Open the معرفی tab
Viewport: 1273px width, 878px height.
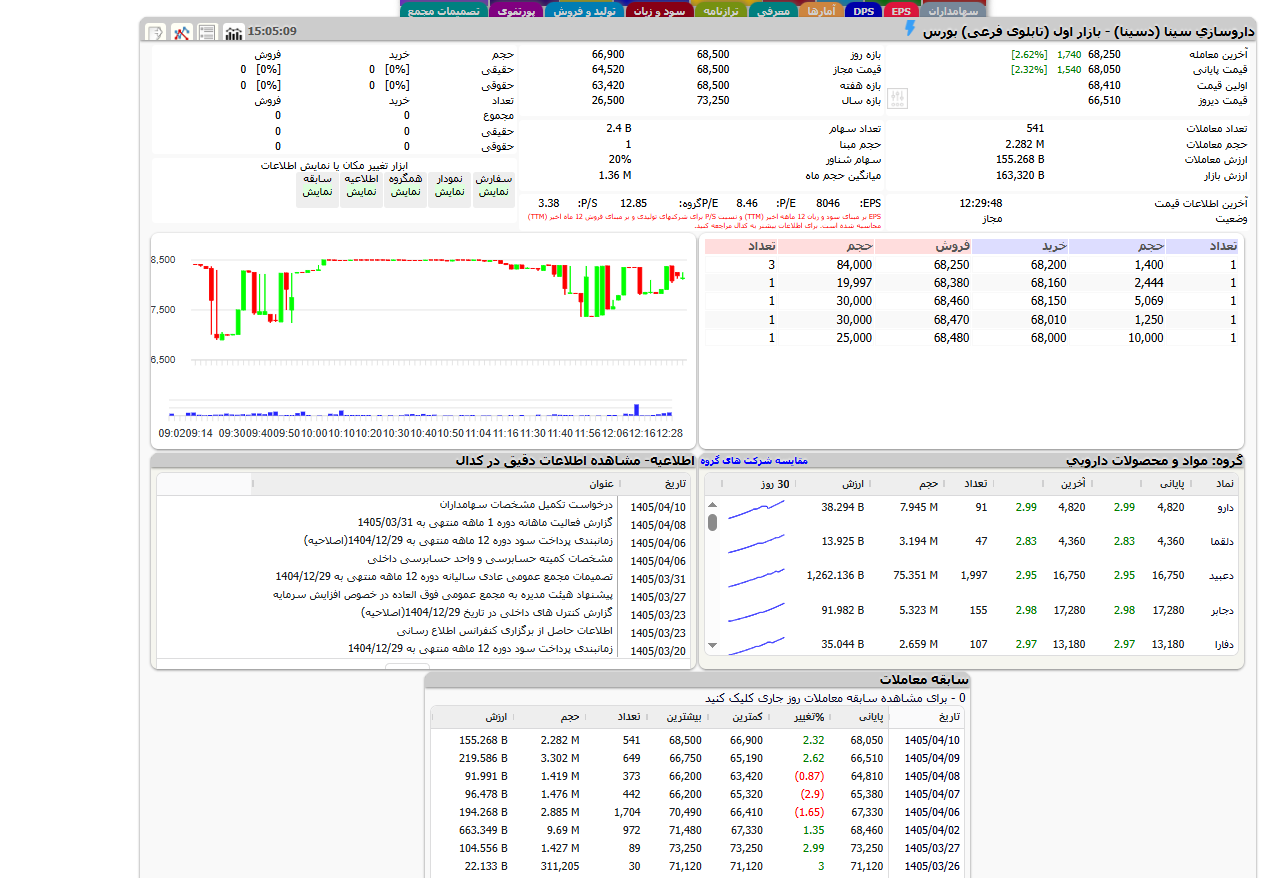(x=773, y=11)
